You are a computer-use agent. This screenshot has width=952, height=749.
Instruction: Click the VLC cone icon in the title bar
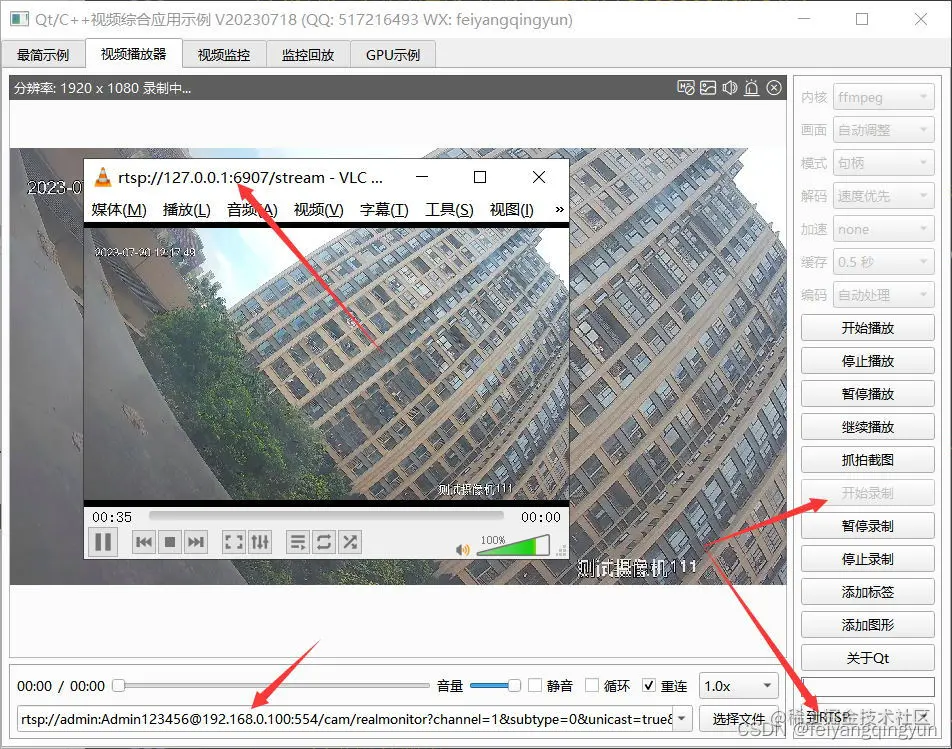coord(103,177)
